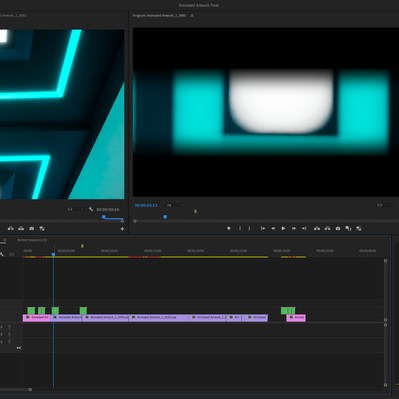The image size is (399, 399).
Task: Add a marker in Program monitor
Action: pyautogui.click(x=229, y=228)
